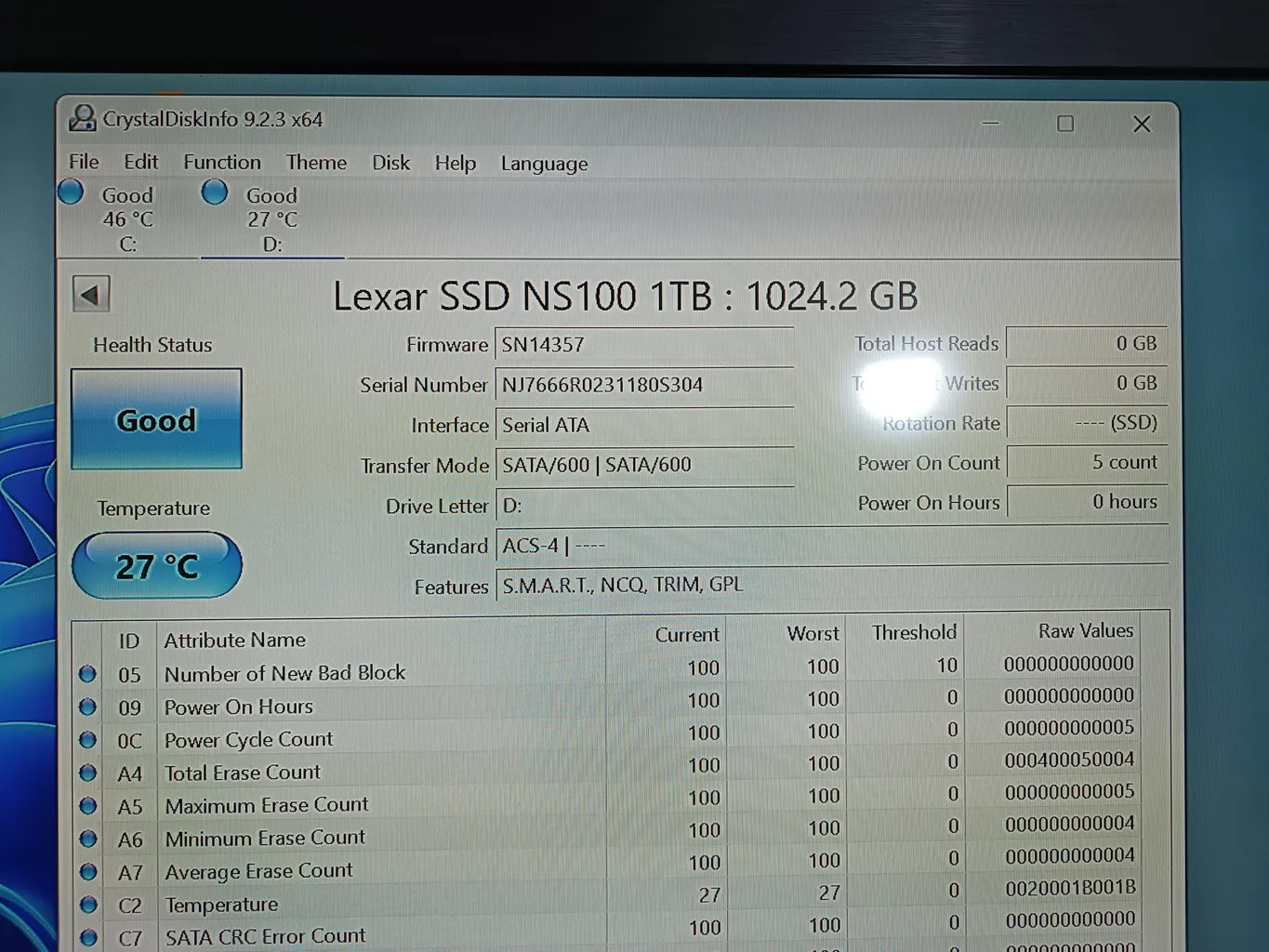Click the previous disk arrow button
This screenshot has width=1269, height=952.
tap(91, 295)
